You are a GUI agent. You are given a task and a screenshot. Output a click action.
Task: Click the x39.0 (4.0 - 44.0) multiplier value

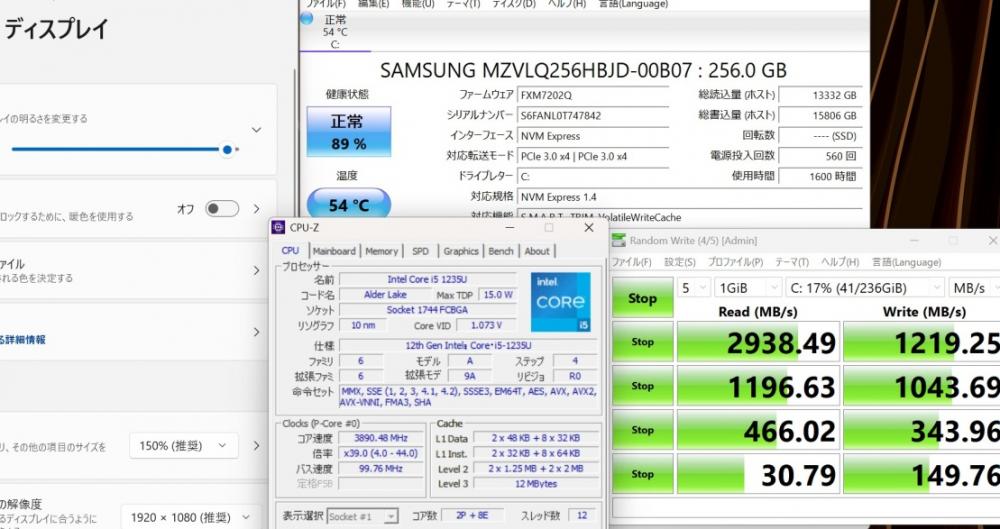coord(381,454)
